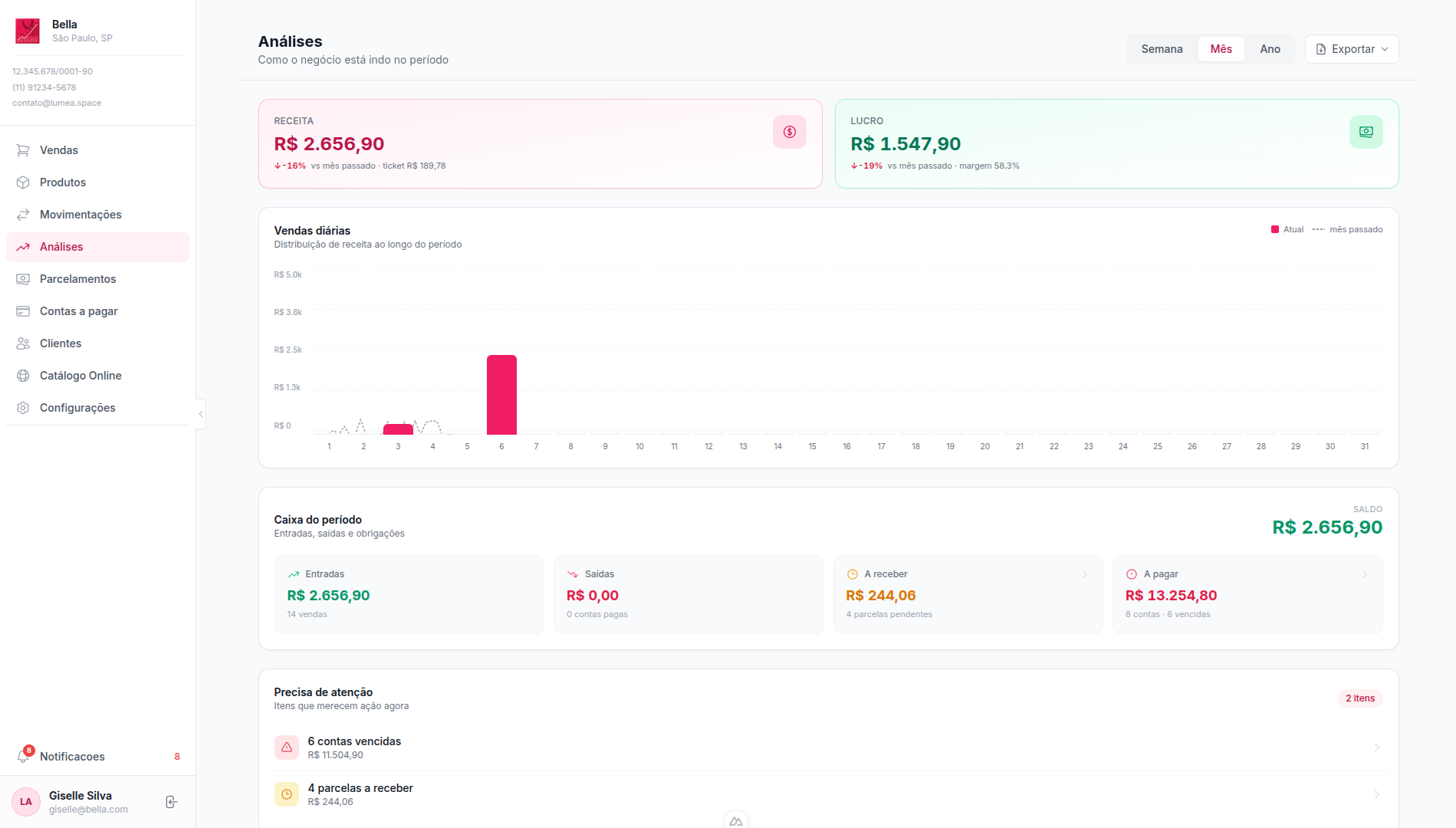Click the Produtos box icon
The width and height of the screenshot is (1456, 828).
click(x=23, y=182)
